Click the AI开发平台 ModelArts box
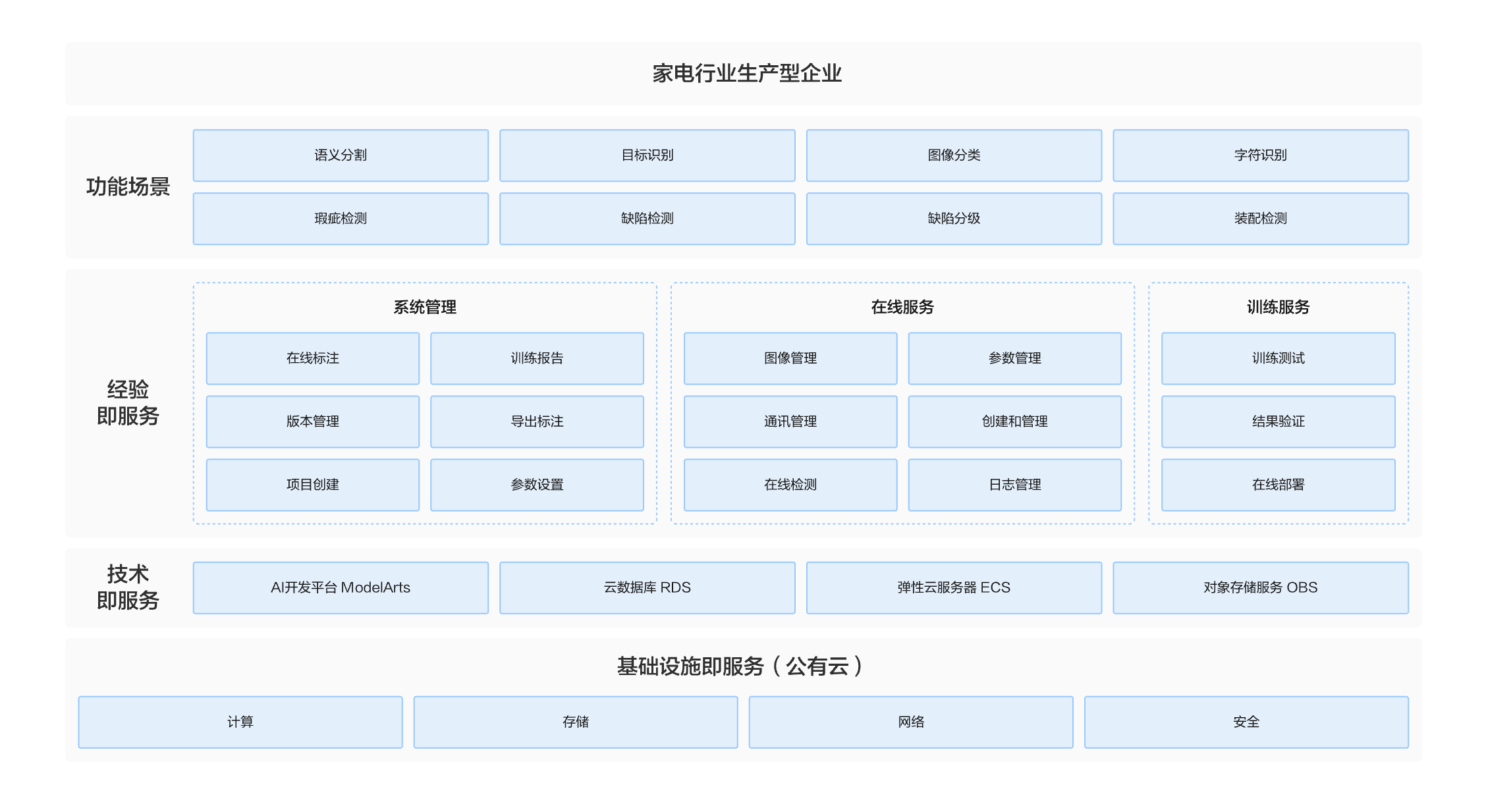The height and width of the screenshot is (812, 1486). coord(341,587)
